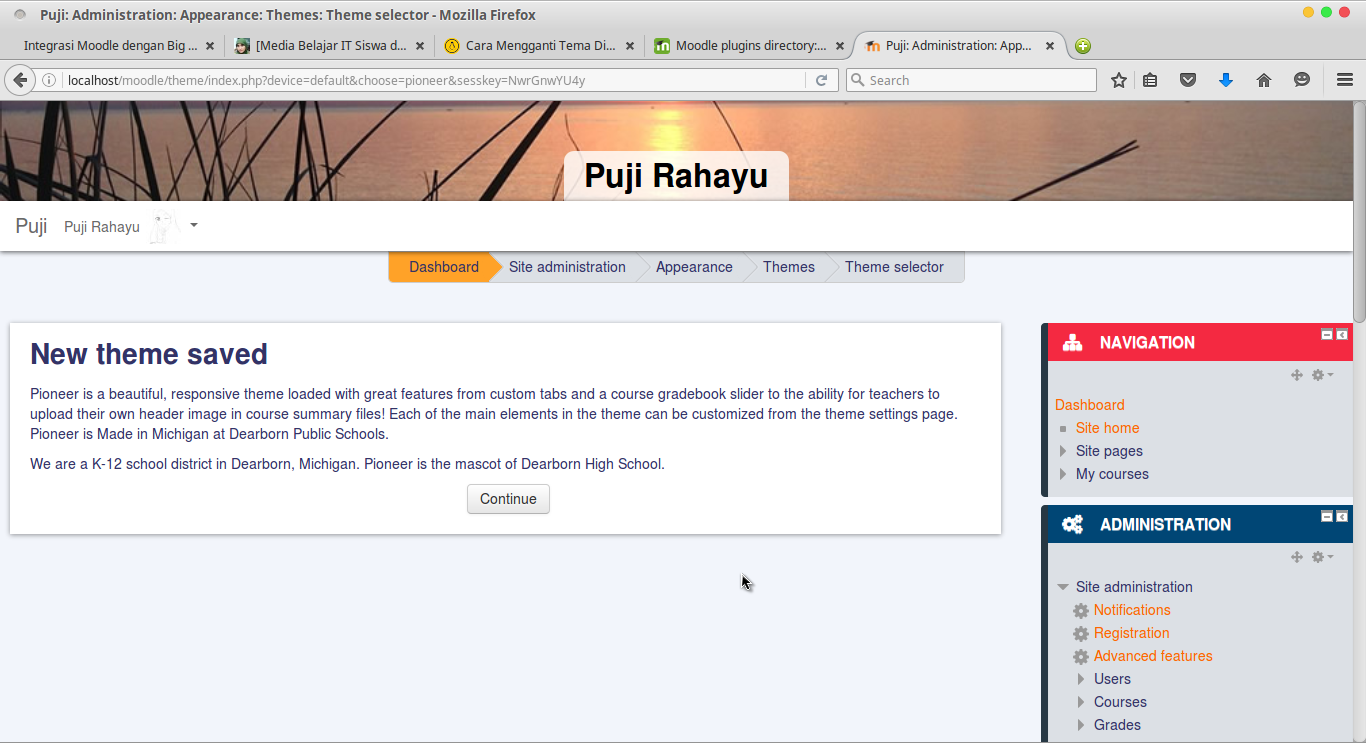Close the Integrasi Moodle dengan Big tab
Screen dimensions: 1366x743
[210, 46]
